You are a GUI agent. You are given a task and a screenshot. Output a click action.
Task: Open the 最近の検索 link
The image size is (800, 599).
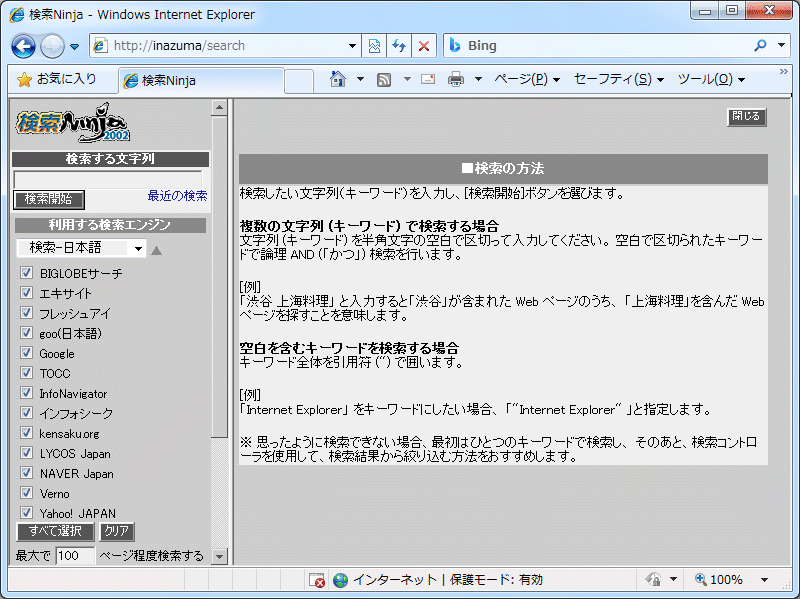[x=177, y=196]
